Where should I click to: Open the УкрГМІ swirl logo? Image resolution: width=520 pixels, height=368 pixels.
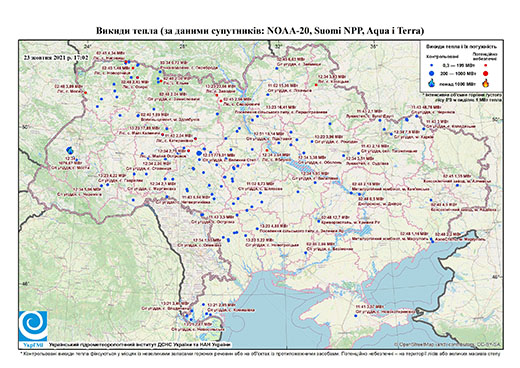coord(33,326)
